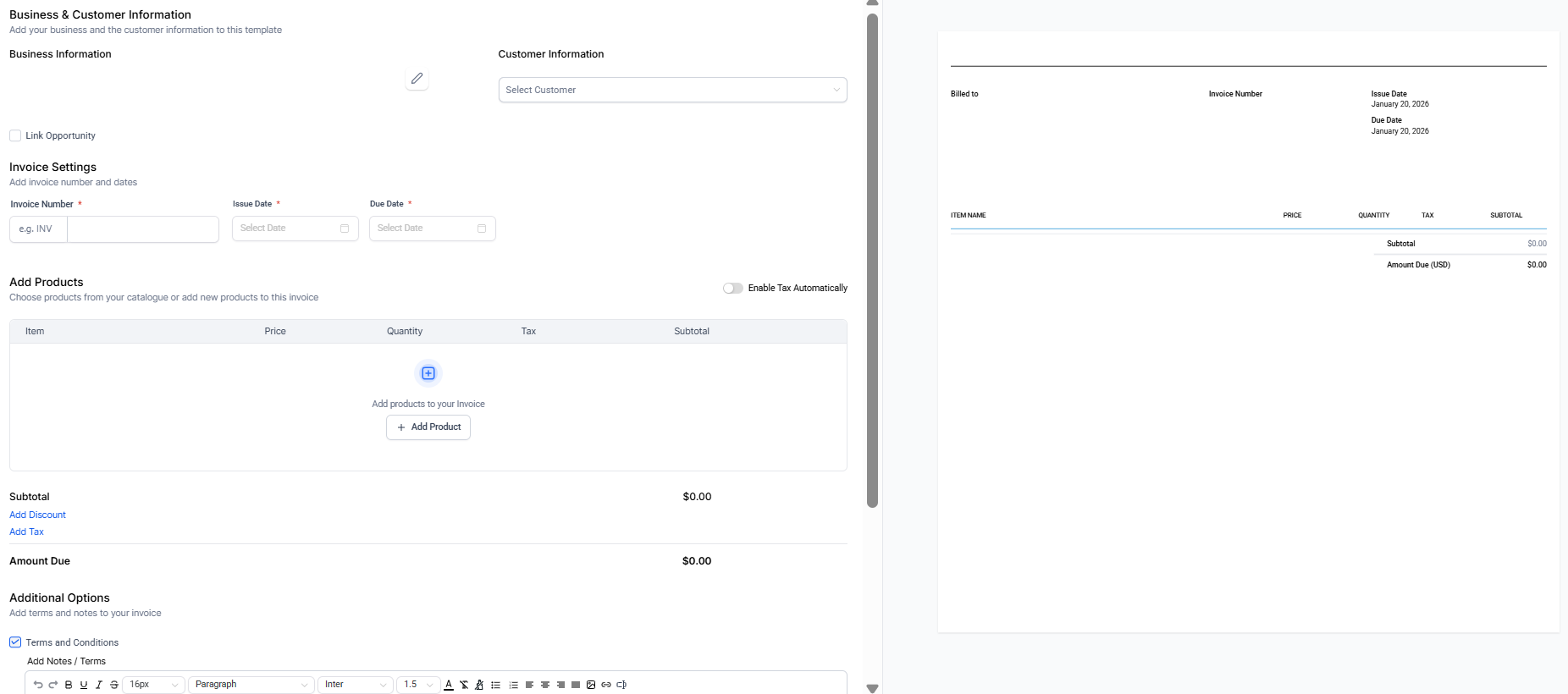This screenshot has width=1568, height=694.
Task: Open the Paragraph style dropdown
Action: coord(251,685)
